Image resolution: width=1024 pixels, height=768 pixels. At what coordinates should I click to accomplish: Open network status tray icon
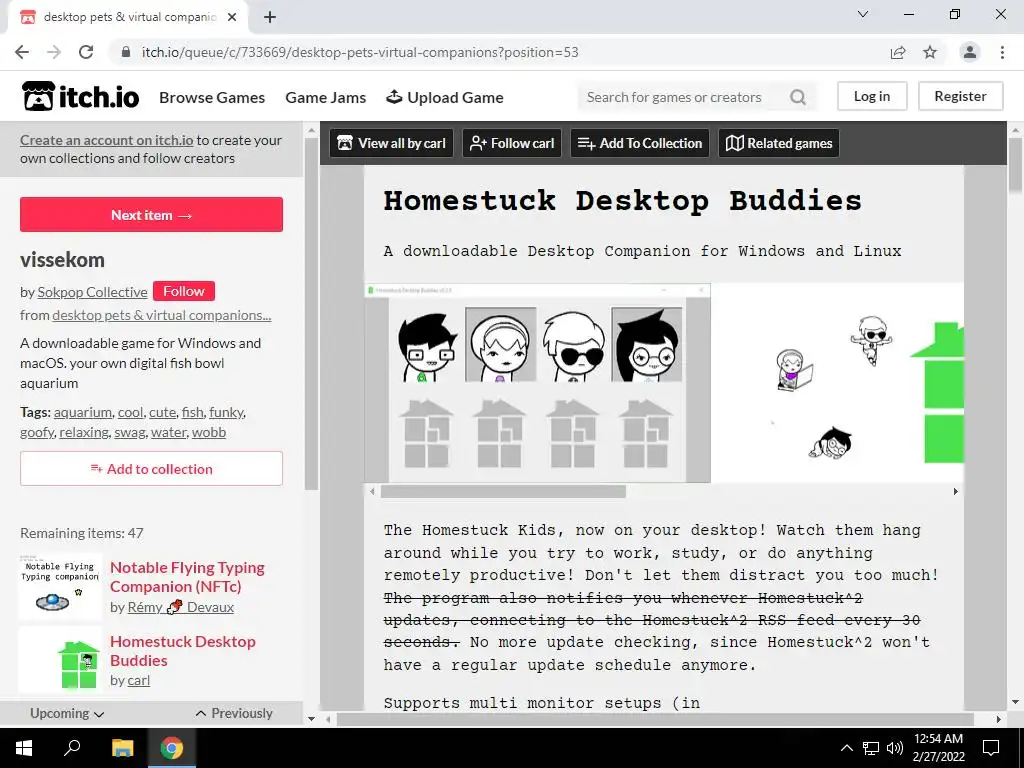tap(871, 748)
